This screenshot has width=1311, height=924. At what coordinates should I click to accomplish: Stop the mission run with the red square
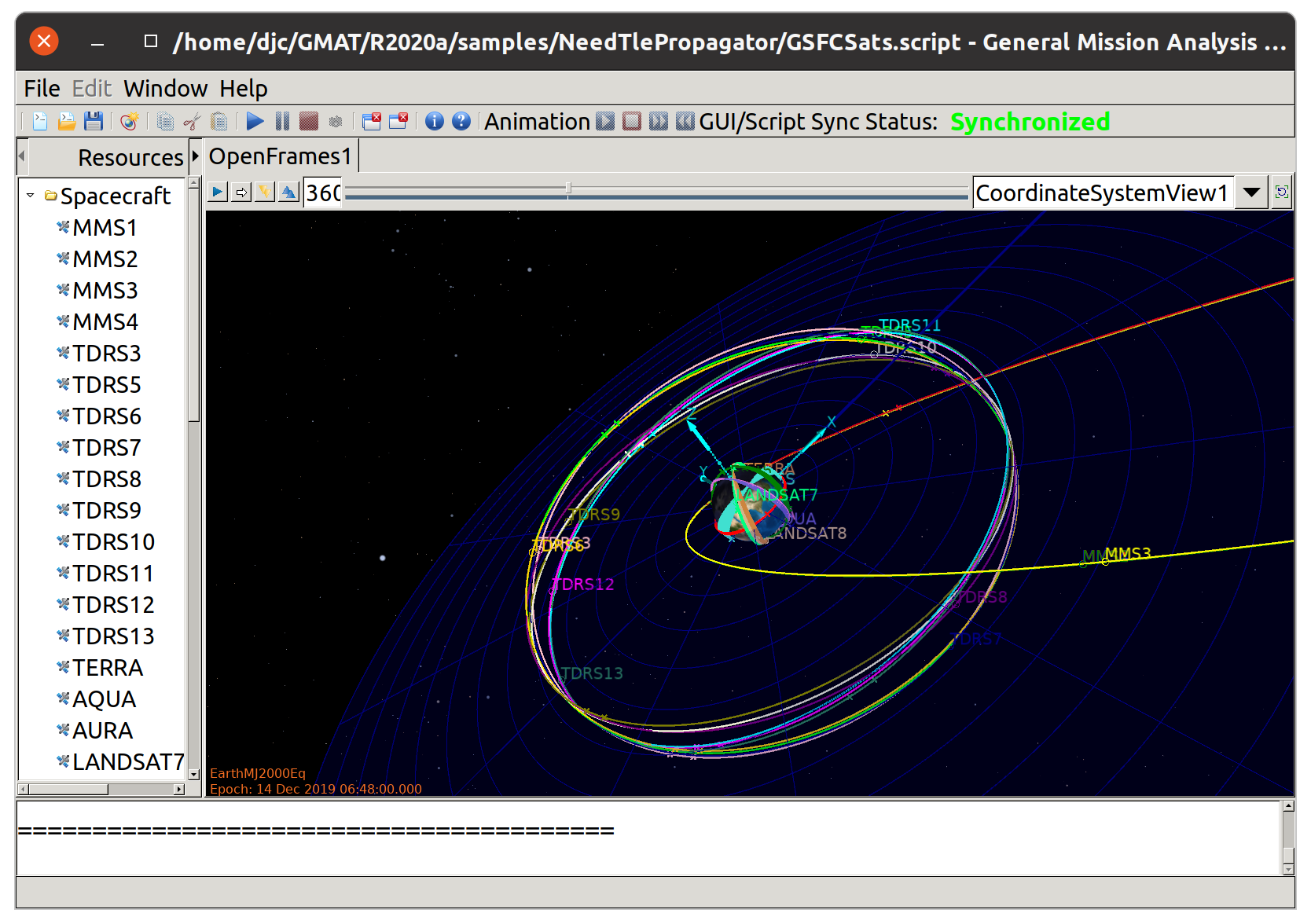(x=309, y=121)
